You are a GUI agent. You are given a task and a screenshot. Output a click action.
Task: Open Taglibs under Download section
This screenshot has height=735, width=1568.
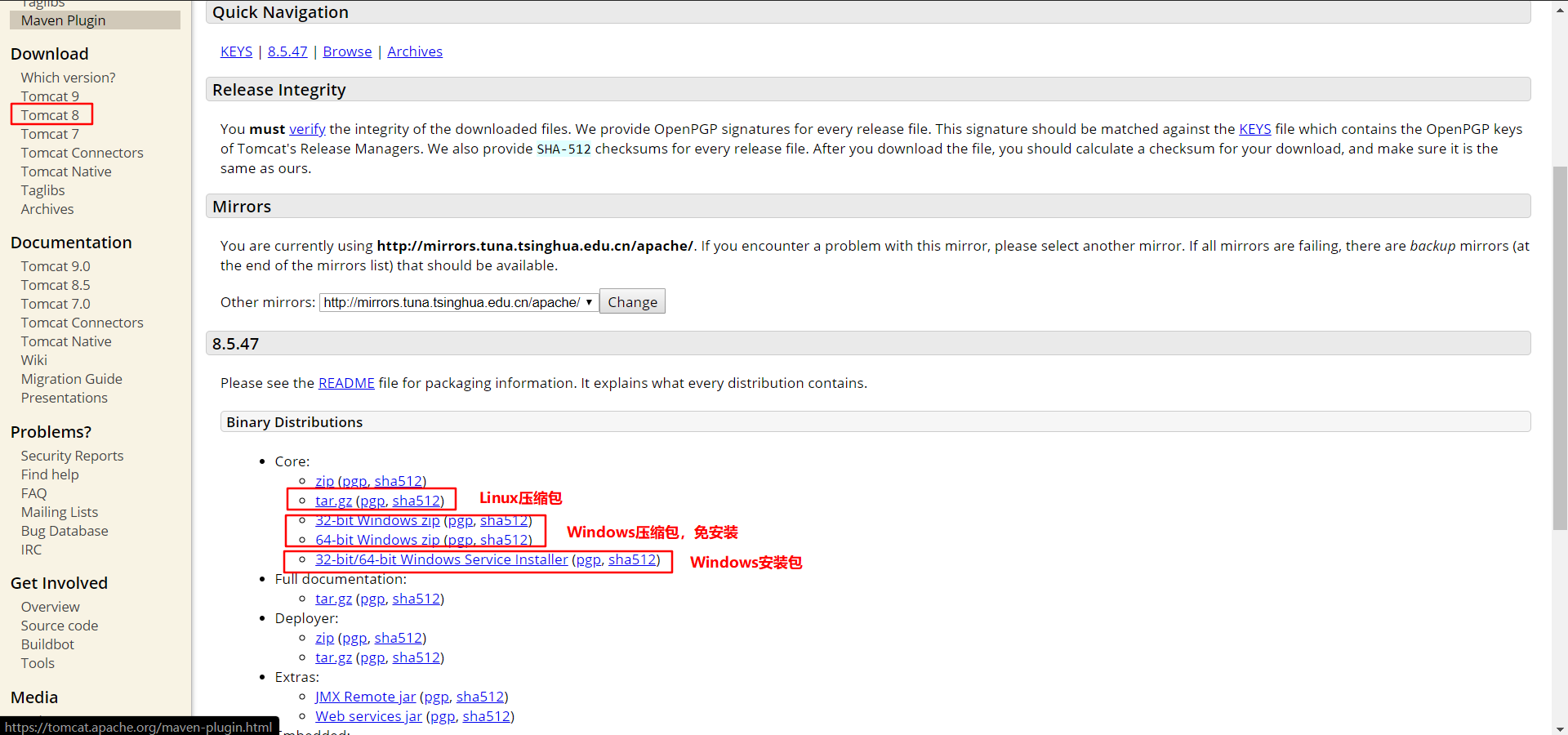pyautogui.click(x=42, y=190)
